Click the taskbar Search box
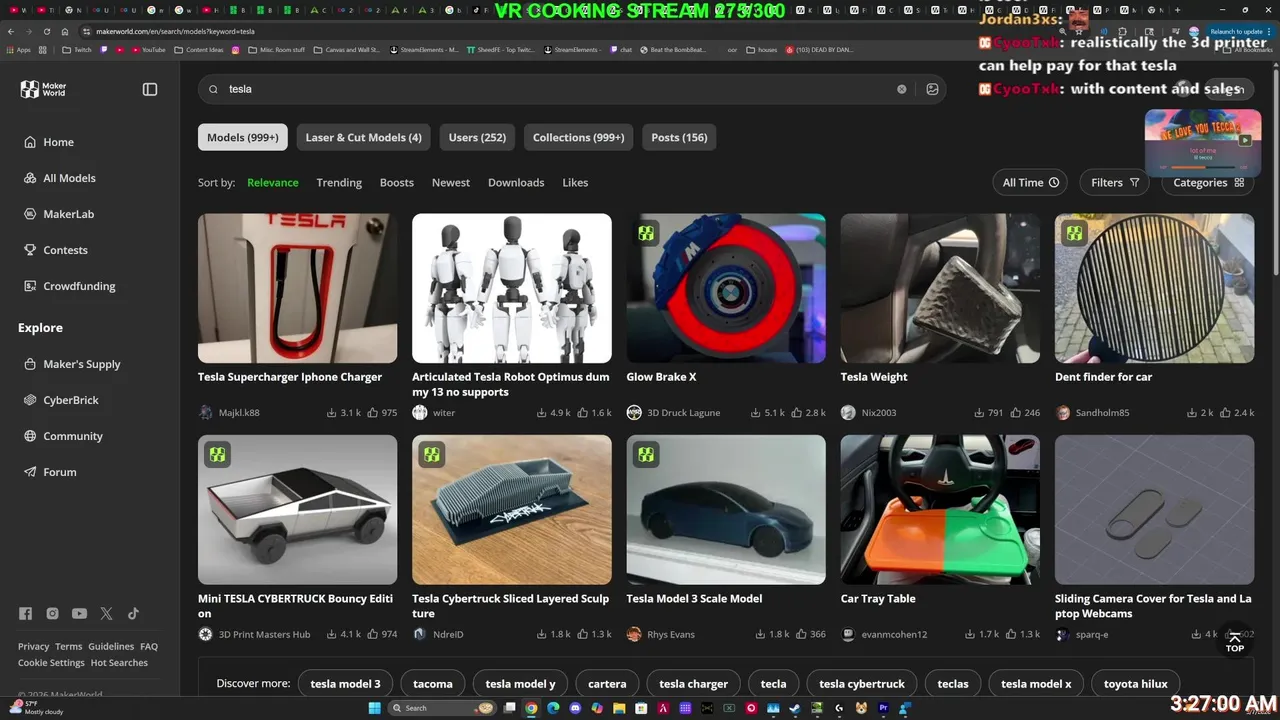 click(x=443, y=708)
